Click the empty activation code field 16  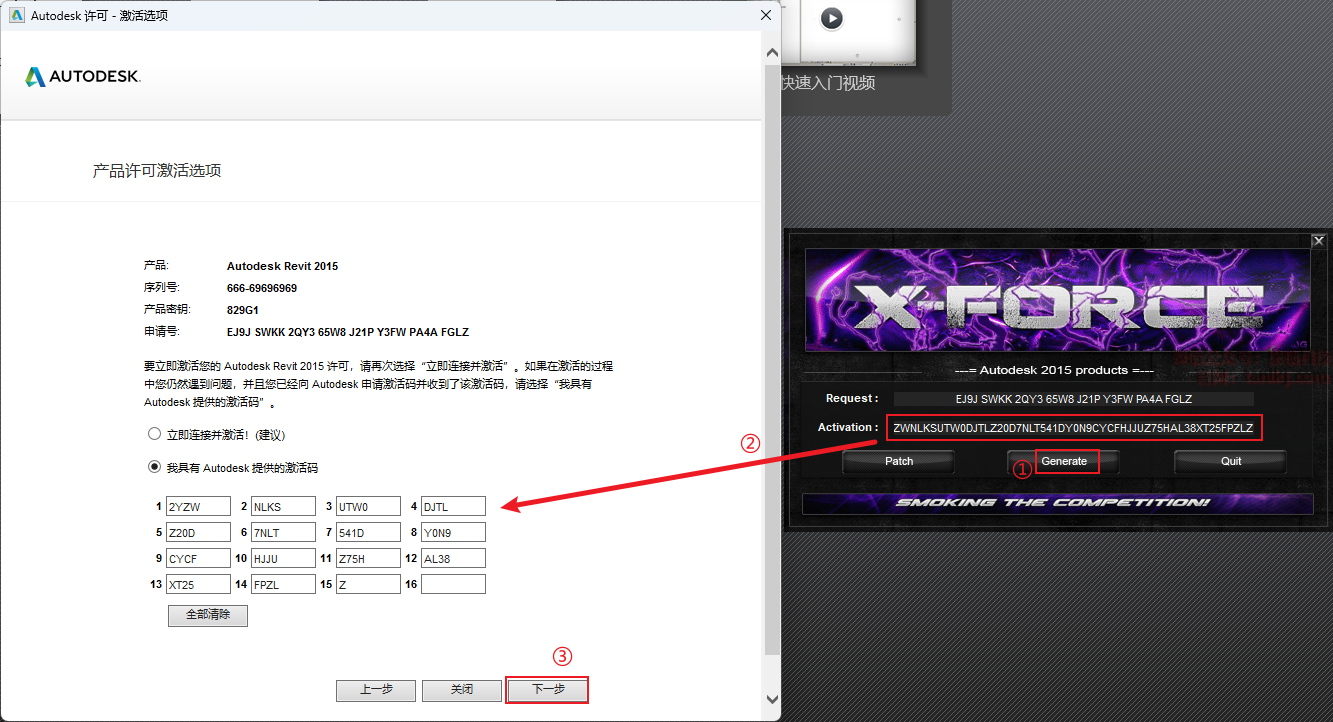coord(453,584)
